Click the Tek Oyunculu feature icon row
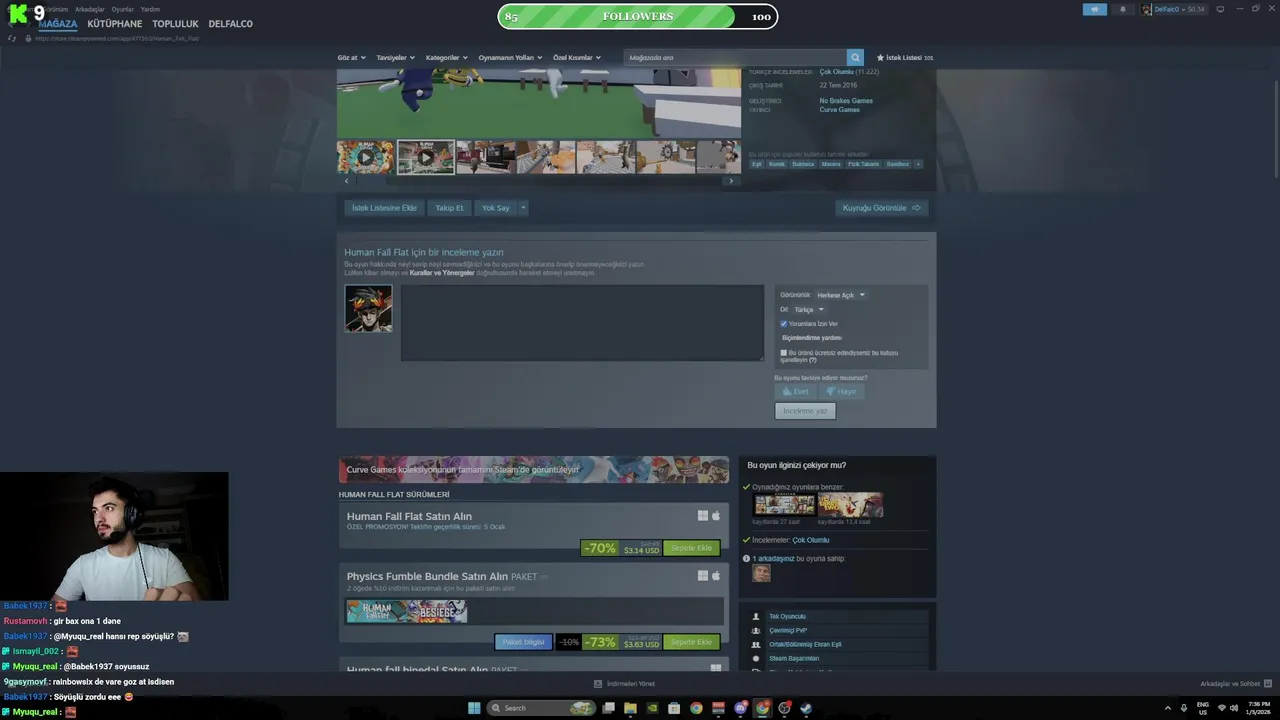 coord(835,616)
